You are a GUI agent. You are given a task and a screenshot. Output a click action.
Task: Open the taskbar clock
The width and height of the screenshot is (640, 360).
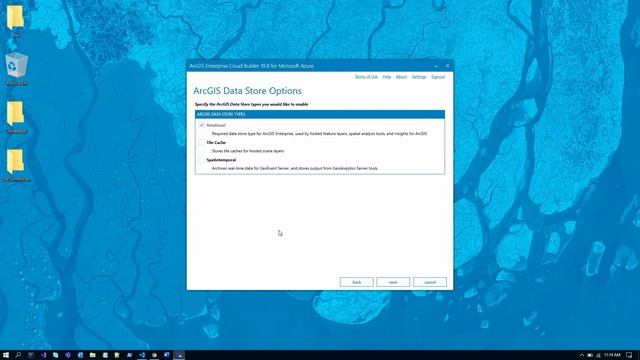point(612,355)
